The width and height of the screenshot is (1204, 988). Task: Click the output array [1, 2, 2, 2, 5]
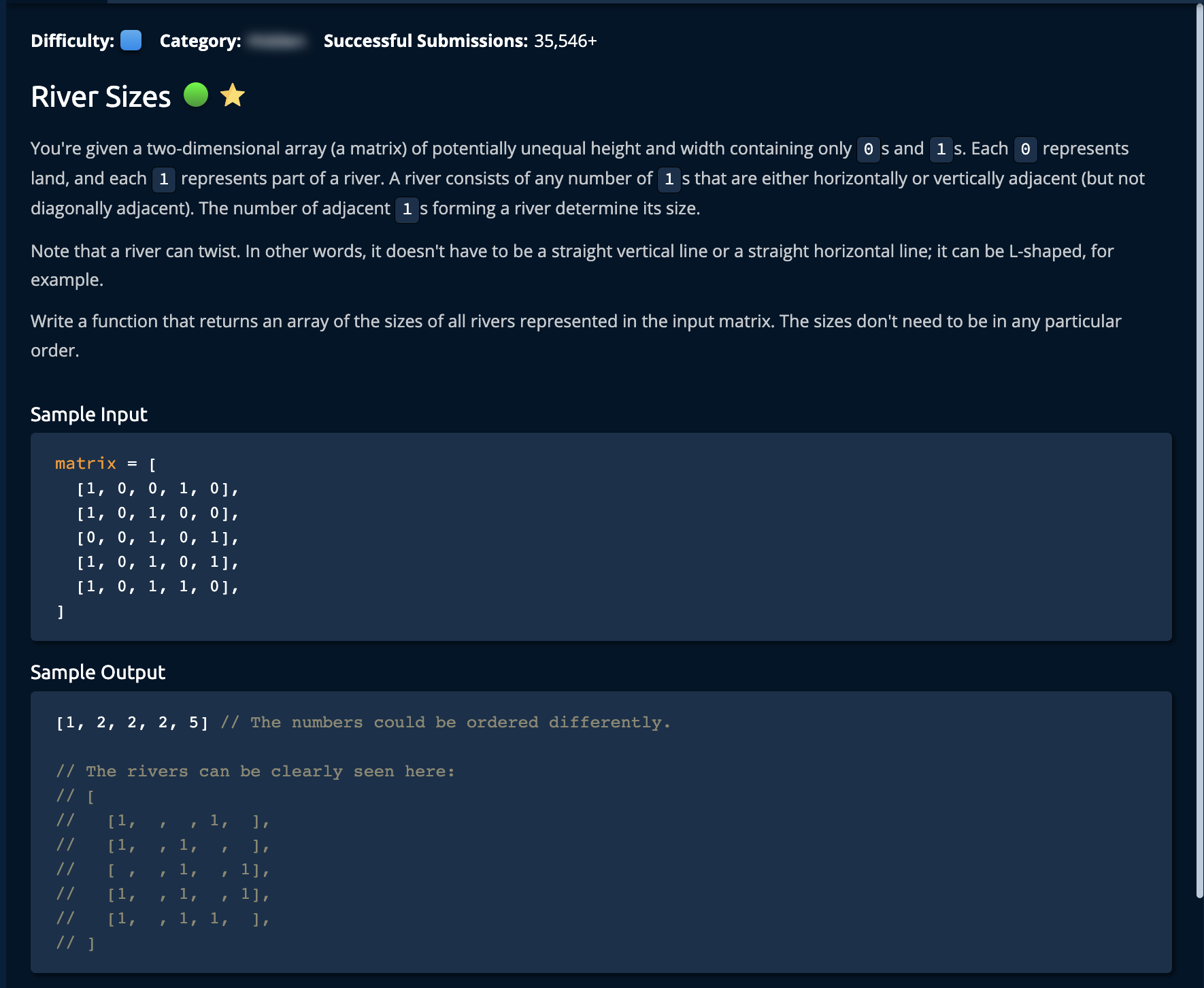(x=132, y=723)
